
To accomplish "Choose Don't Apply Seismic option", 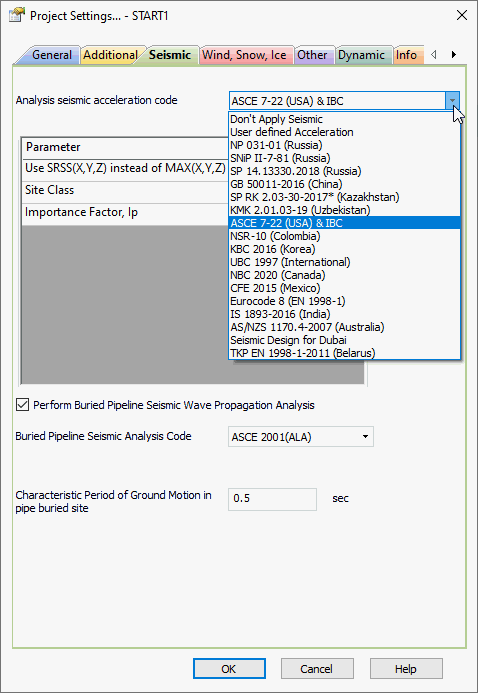I will [x=345, y=119].
